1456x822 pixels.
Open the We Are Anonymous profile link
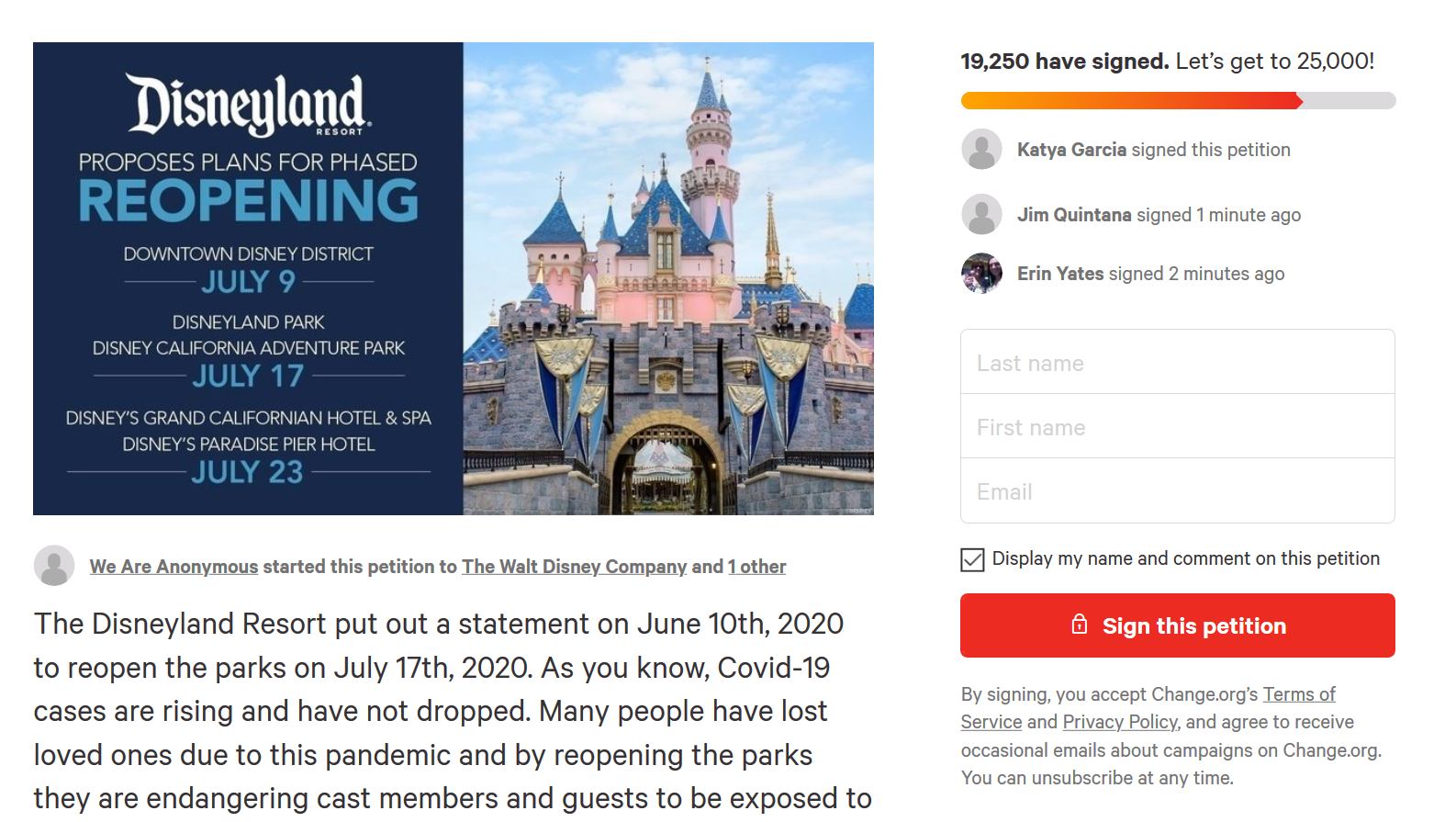174,567
